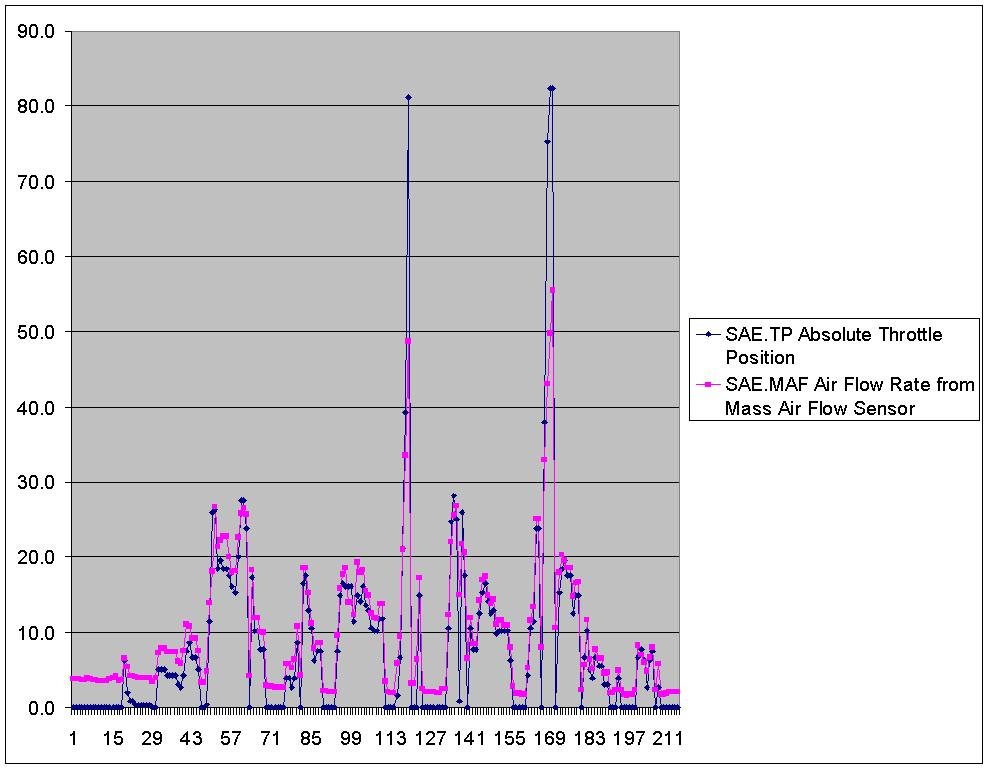Select the 20.0 y-axis label
This screenshot has width=1000, height=769.
[36, 557]
